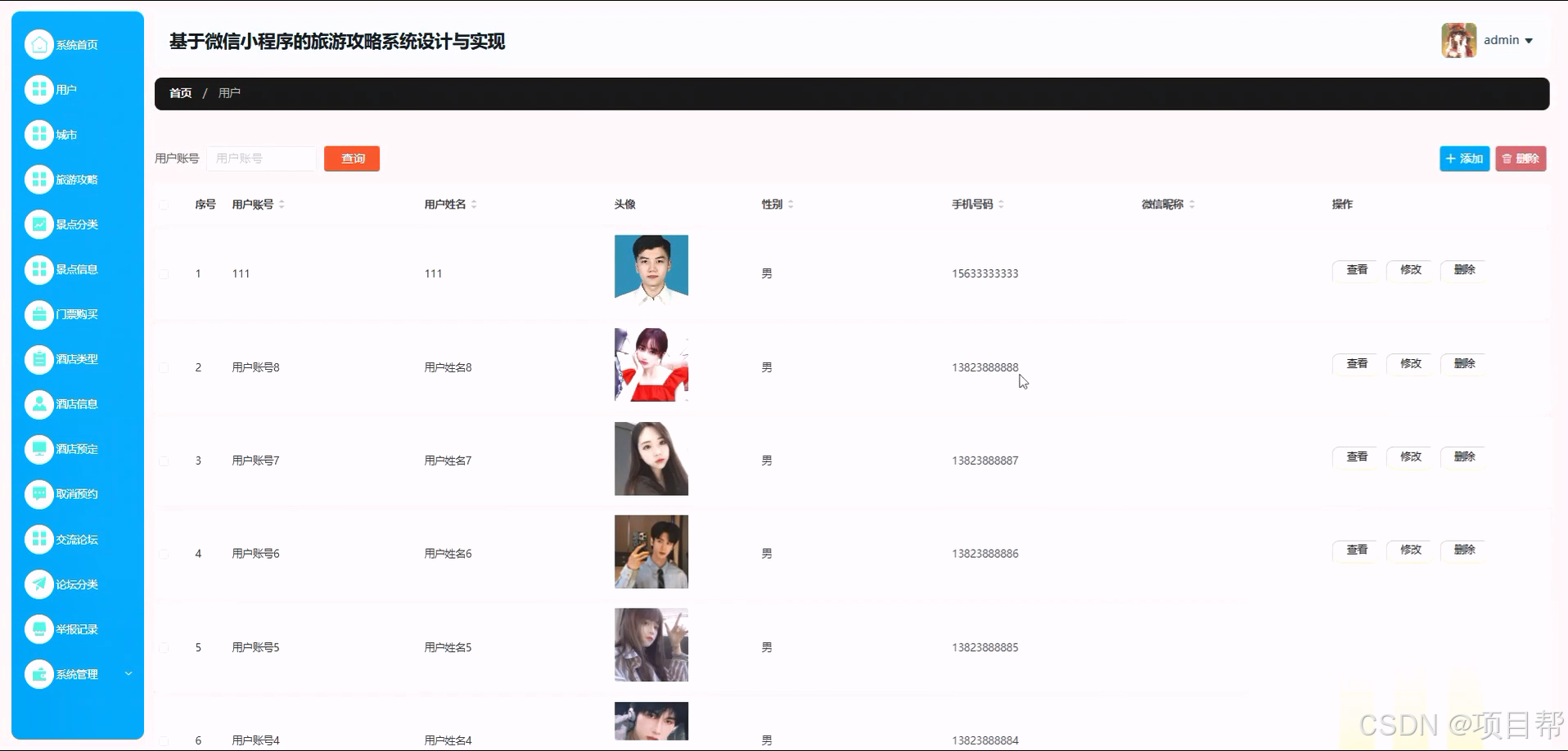Screen dimensions: 1568x751
Task: Click the 用户 sidebar icon
Action: tap(38, 89)
